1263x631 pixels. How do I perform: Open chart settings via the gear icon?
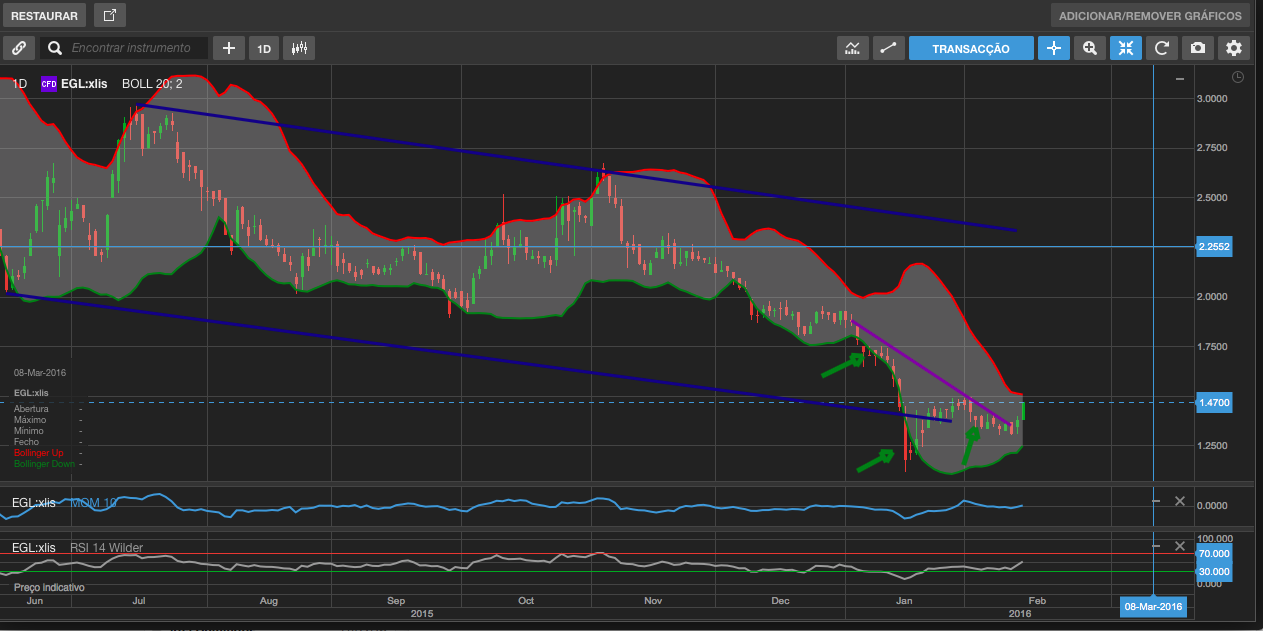coord(1234,48)
